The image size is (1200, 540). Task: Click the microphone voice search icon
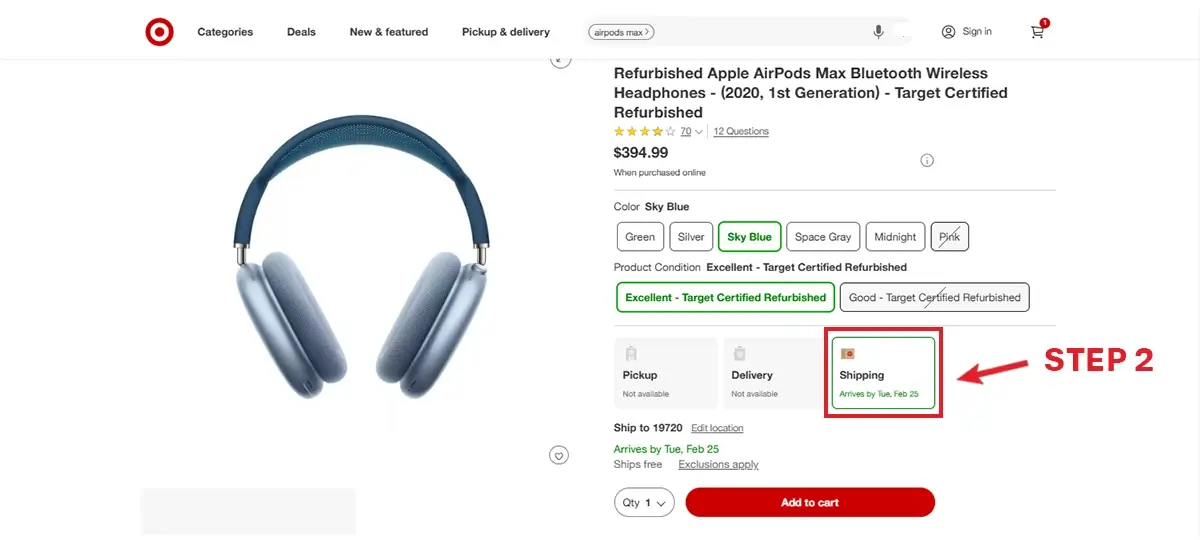coord(878,32)
